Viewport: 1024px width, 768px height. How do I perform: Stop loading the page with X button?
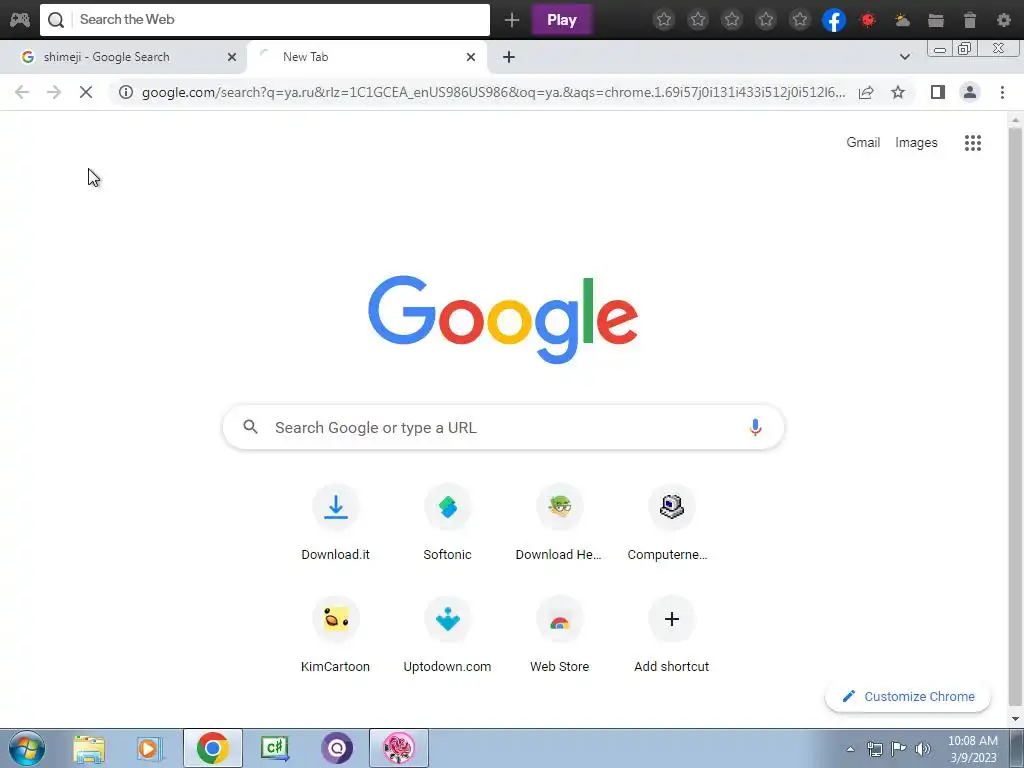tap(86, 92)
